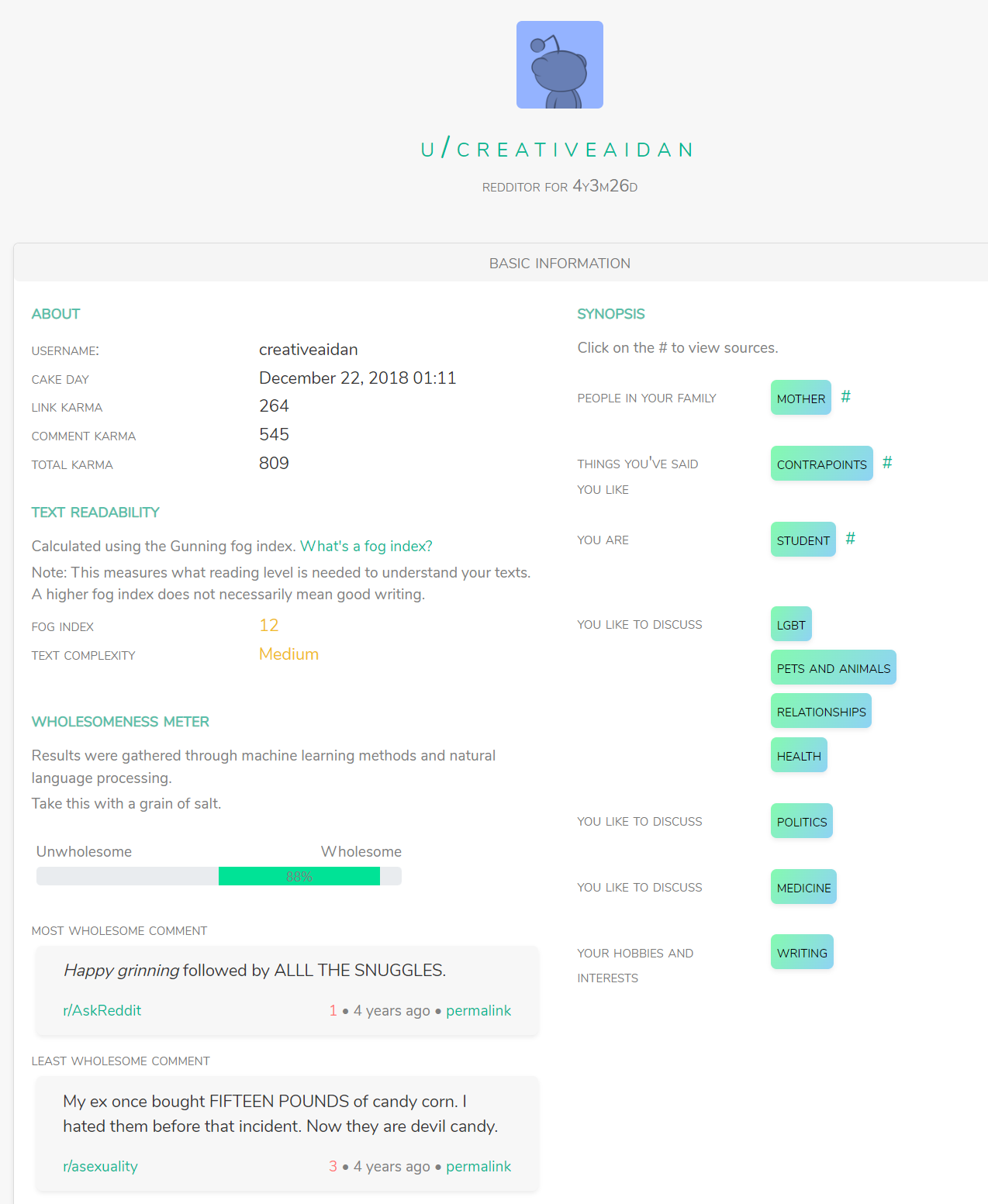Open the r/AskReddit subreddit link
The height and width of the screenshot is (1204, 988).
point(102,1010)
